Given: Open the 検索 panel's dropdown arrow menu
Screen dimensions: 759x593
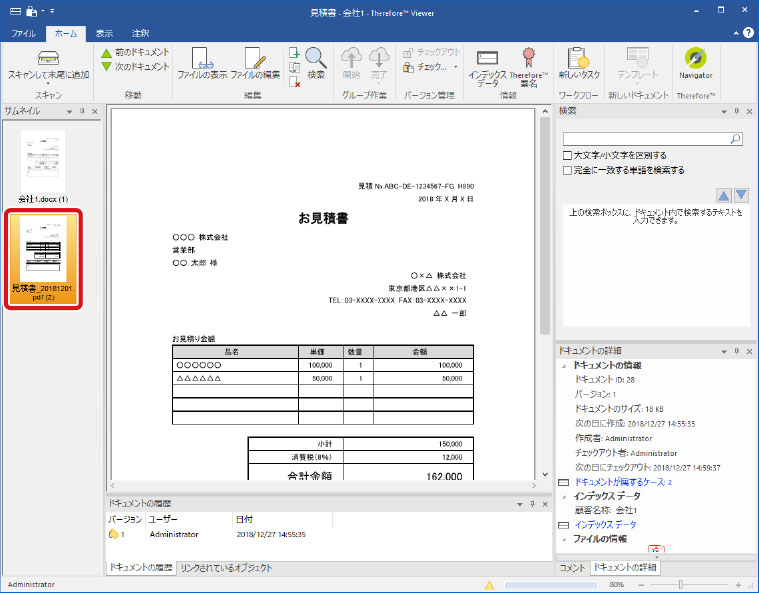Looking at the screenshot, I should pyautogui.click(x=721, y=111).
